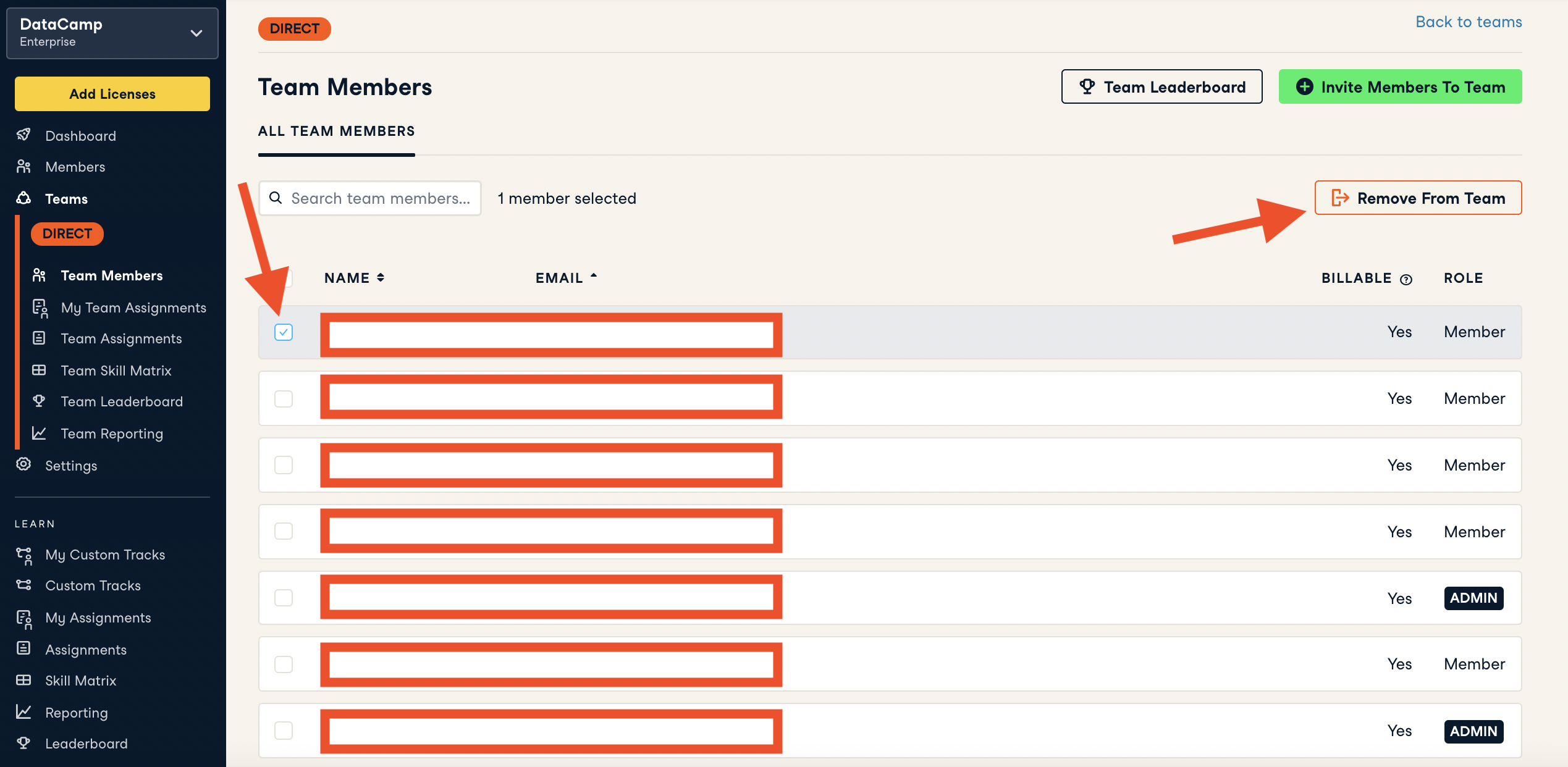The height and width of the screenshot is (767, 1568).
Task: Expand the DataCamp Enterprise account dropdown
Action: pyautogui.click(x=196, y=33)
